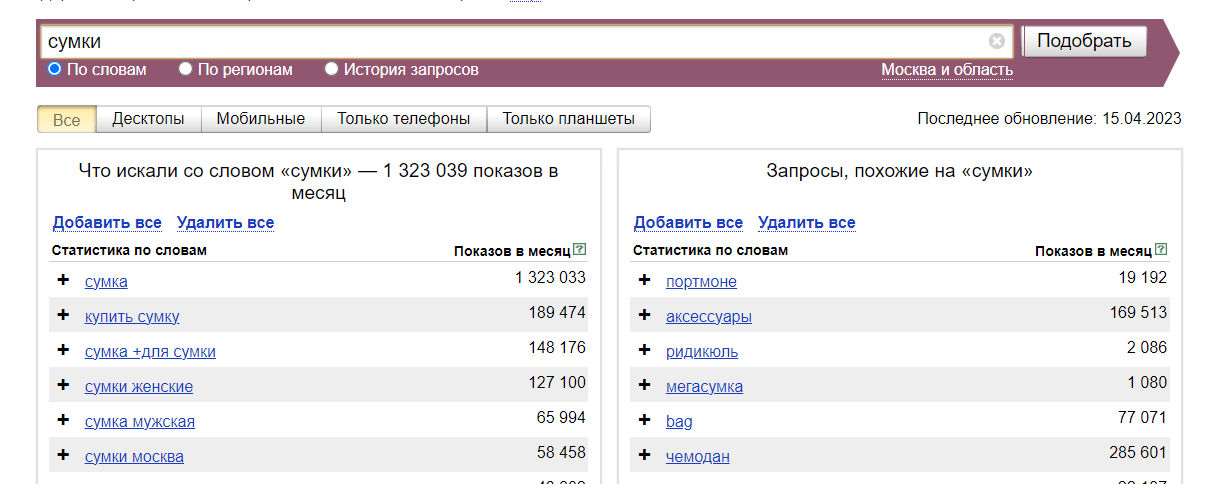The image size is (1222, 484).
Task: Switch to the 'Только планшеты' tab
Action: (x=568, y=119)
